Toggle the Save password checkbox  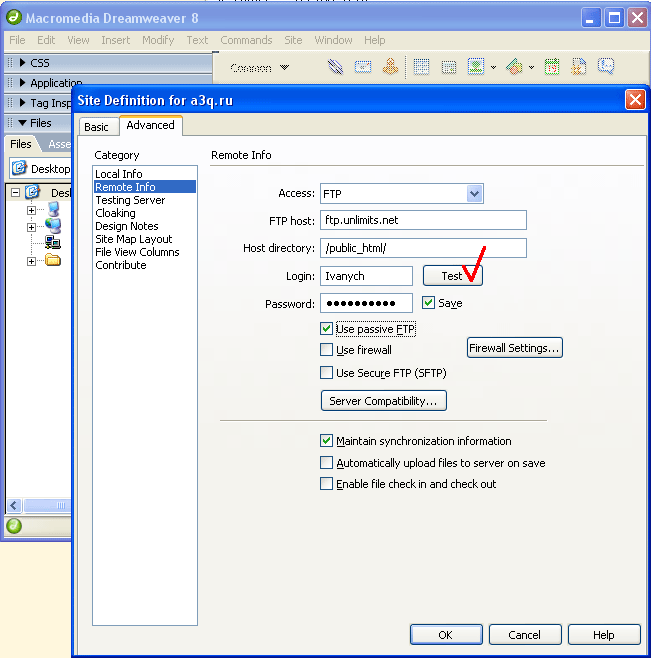pyautogui.click(x=428, y=303)
